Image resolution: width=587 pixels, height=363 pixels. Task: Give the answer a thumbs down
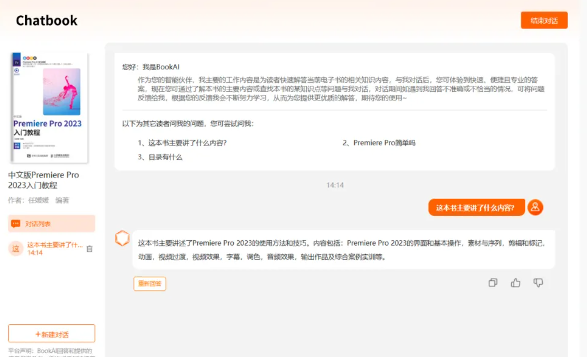coord(538,283)
